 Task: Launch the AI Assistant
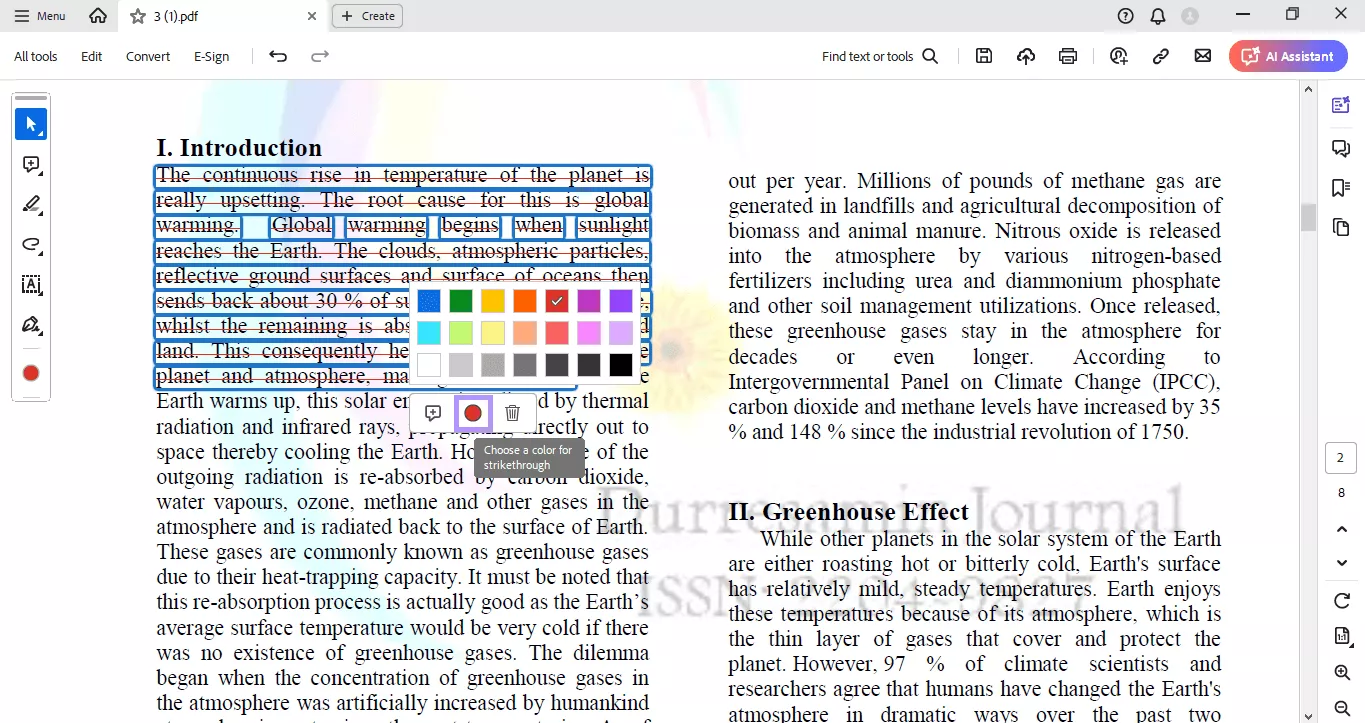(x=1288, y=56)
